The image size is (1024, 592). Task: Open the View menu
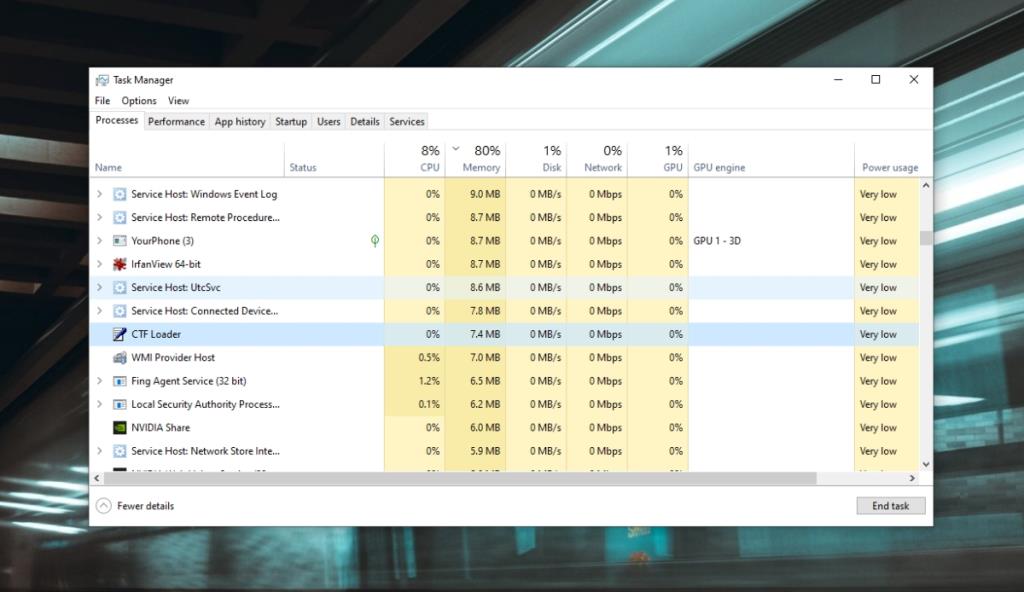coord(178,100)
